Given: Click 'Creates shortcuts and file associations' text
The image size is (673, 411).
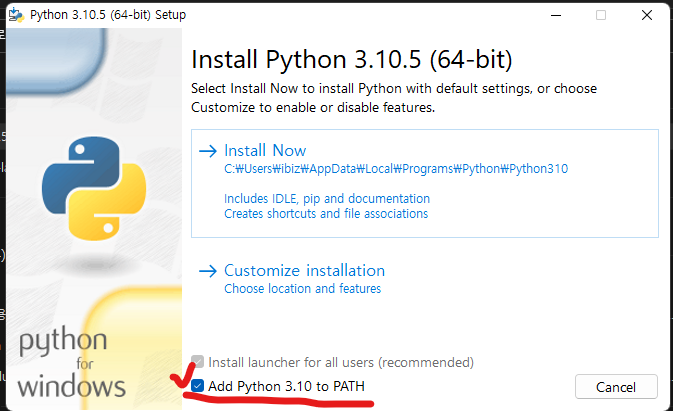Looking at the screenshot, I should [x=326, y=214].
